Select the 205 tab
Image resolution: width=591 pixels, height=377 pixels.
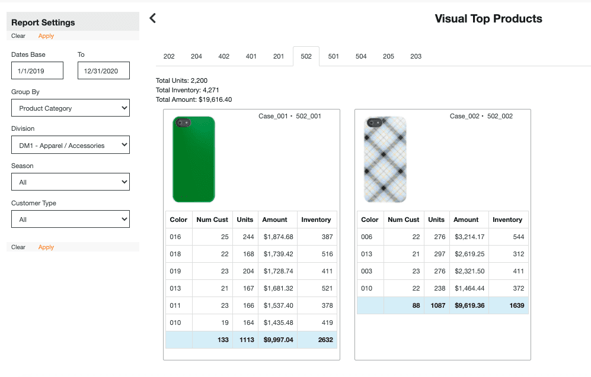(x=389, y=57)
